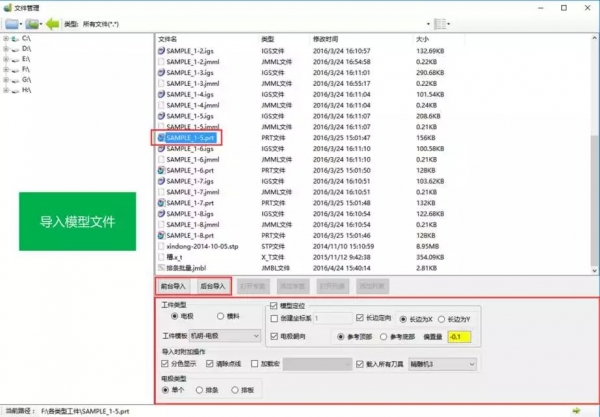600x417 pixels.
Task: Select the 排板 electrode type radio
Action: [235, 390]
